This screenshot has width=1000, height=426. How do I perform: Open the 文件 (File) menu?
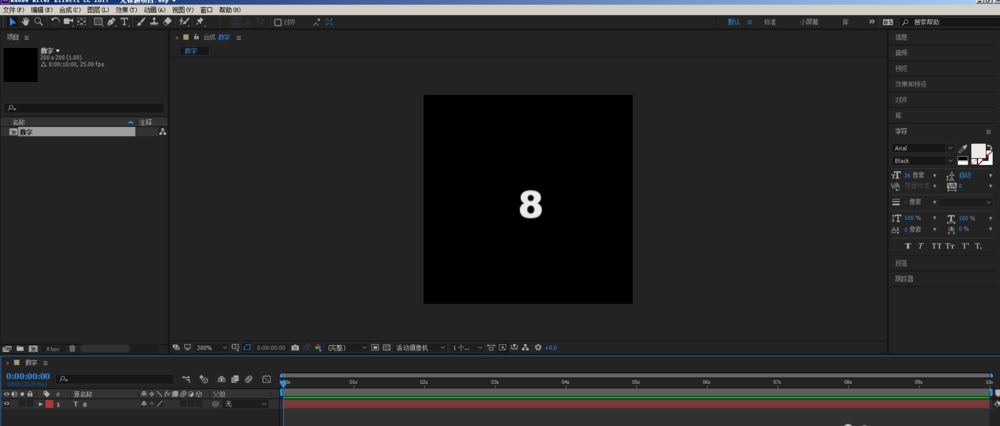coord(13,10)
